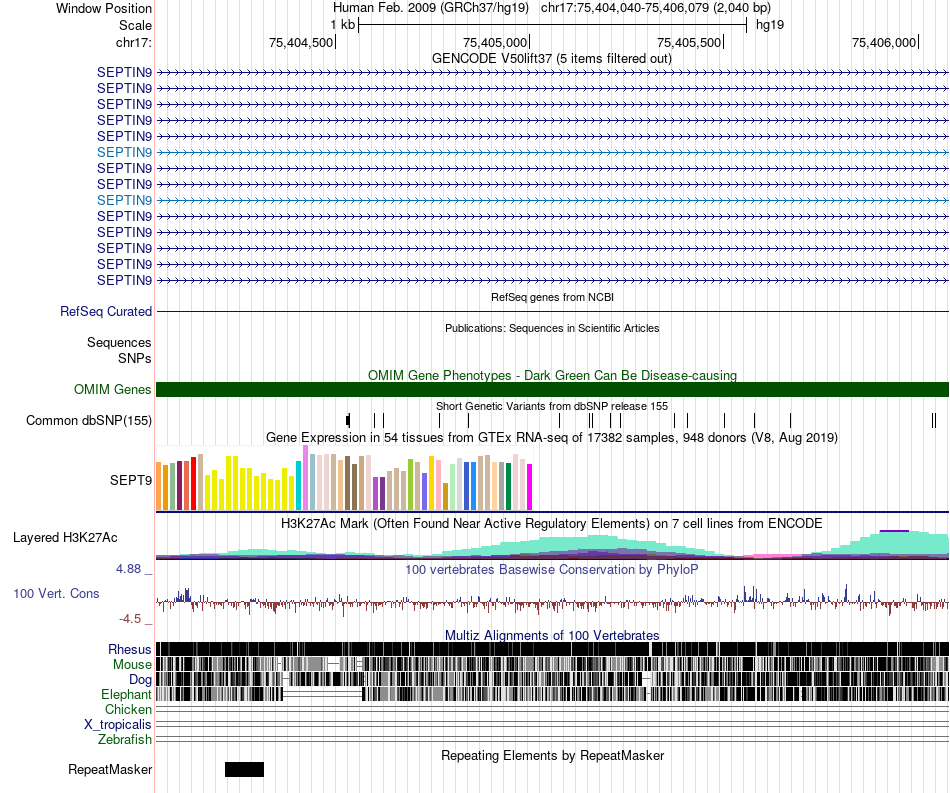Open the Common dbSNP(155) track label
The height and width of the screenshot is (793, 950).
[88, 420]
